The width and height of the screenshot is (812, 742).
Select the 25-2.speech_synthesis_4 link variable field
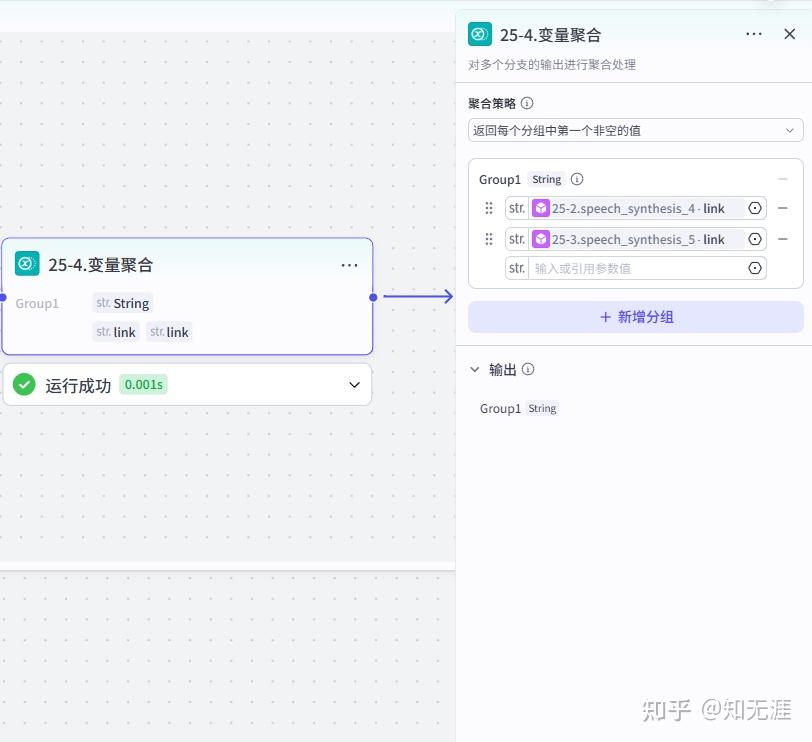[x=636, y=208]
